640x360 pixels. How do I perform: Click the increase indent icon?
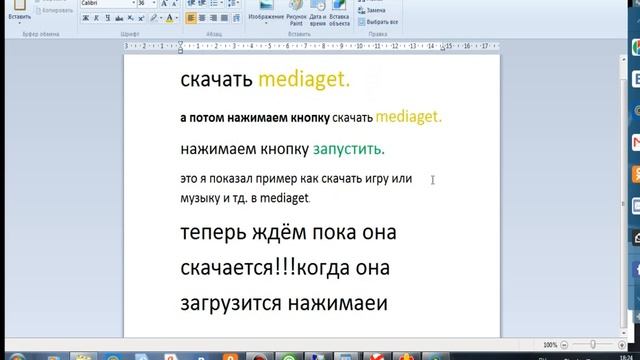(202, 4)
